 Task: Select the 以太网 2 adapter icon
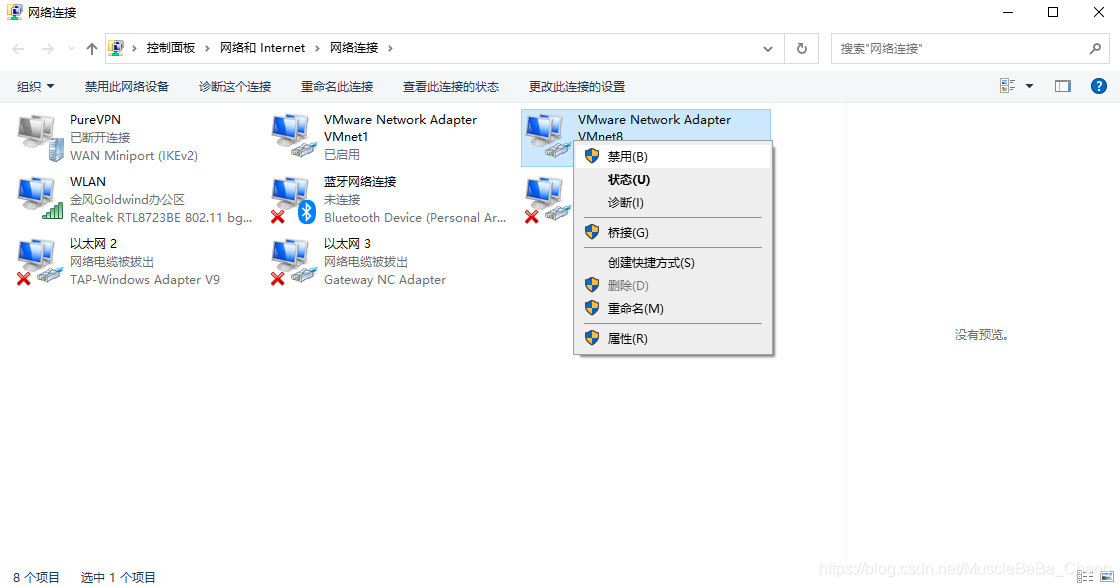40,261
